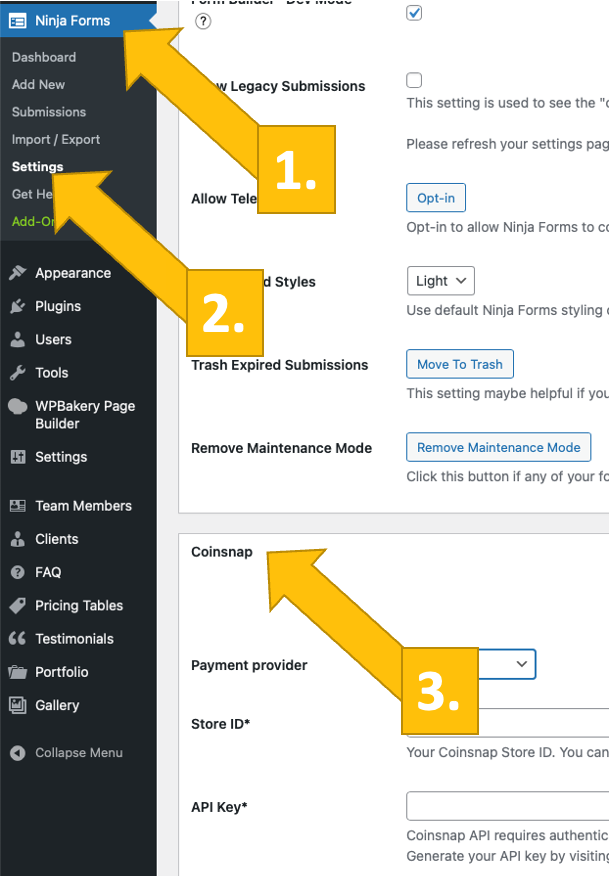Click the Move To Trash button
Screen dimensions: 611x876
pyautogui.click(x=460, y=364)
